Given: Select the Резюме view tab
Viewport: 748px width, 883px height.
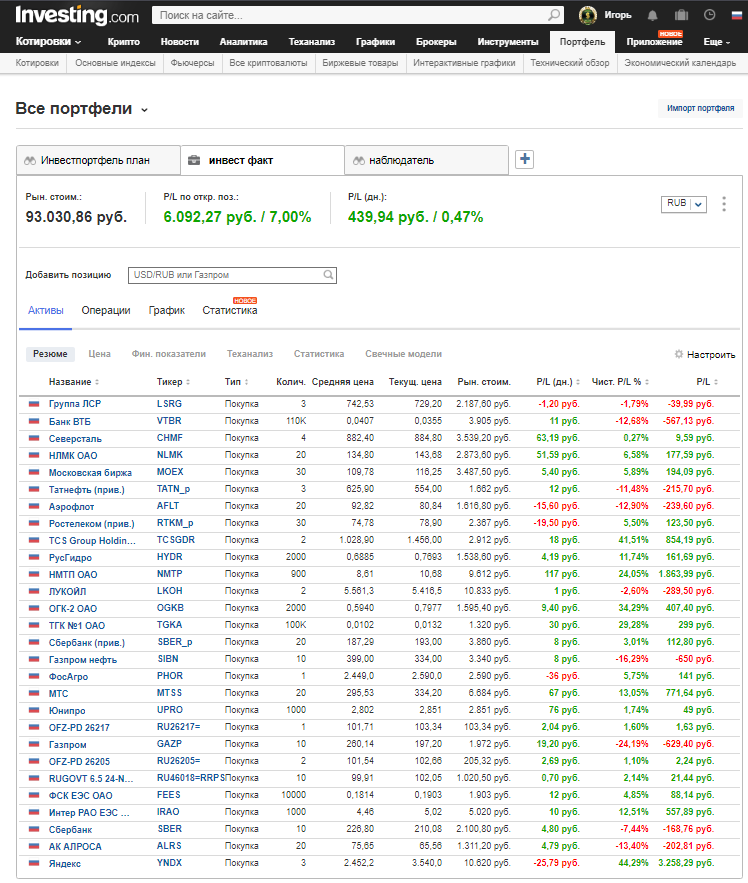Looking at the screenshot, I should (50, 354).
